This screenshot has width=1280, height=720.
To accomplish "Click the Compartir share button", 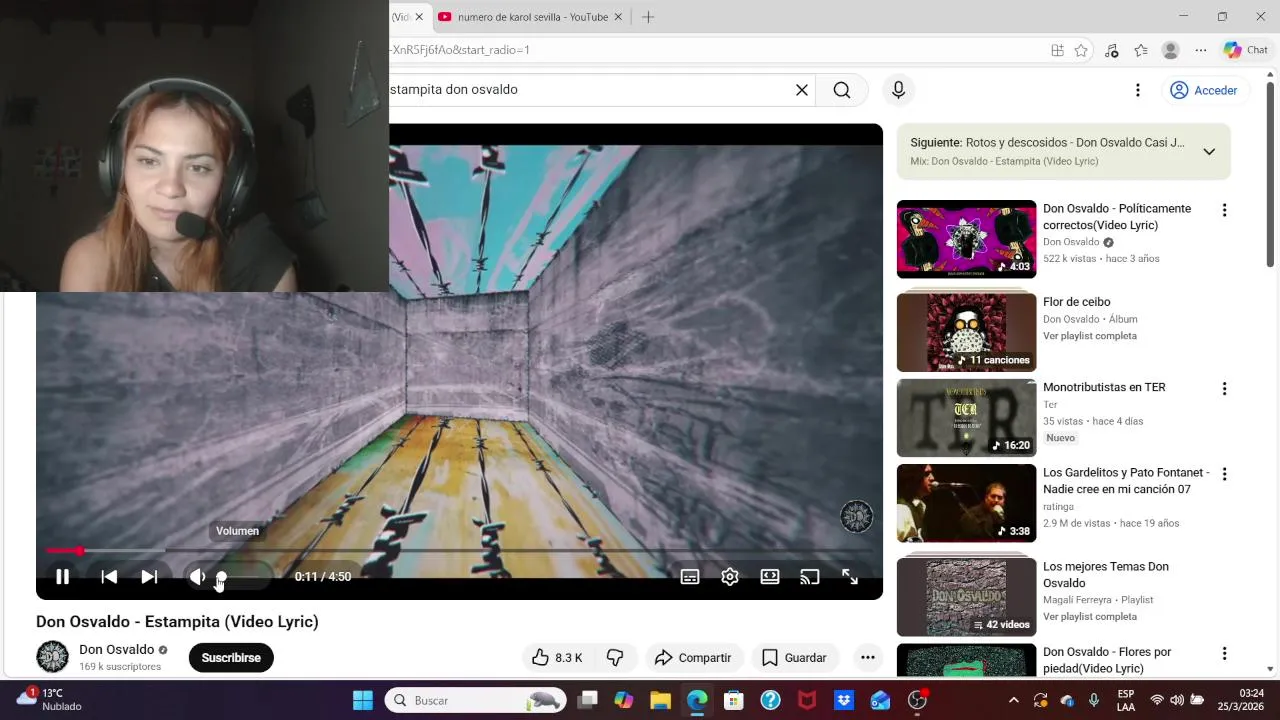I will pyautogui.click(x=693, y=658).
